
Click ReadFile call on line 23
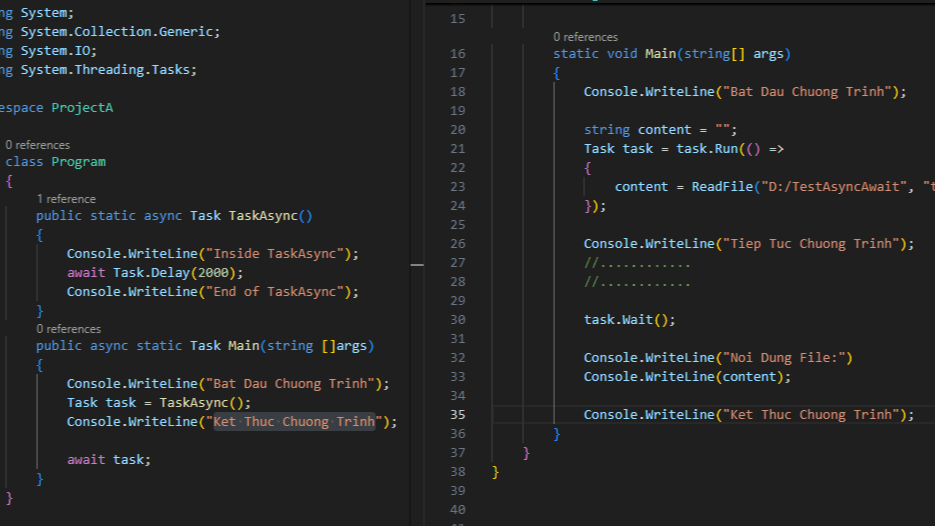[722, 187]
